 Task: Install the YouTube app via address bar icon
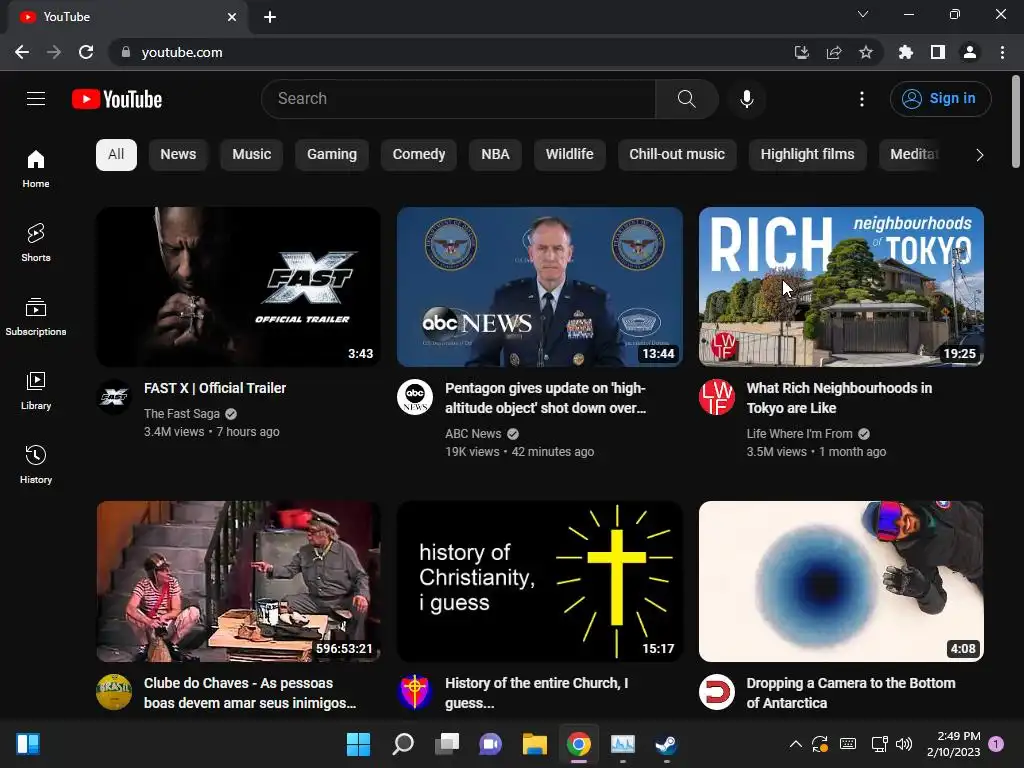(801, 52)
